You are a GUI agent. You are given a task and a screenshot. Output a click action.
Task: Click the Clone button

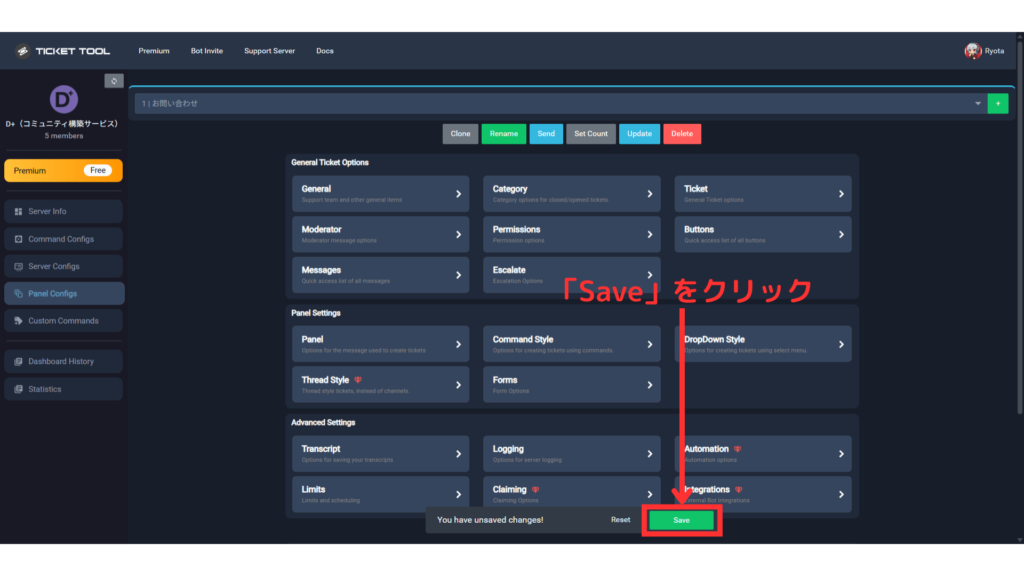tap(460, 134)
